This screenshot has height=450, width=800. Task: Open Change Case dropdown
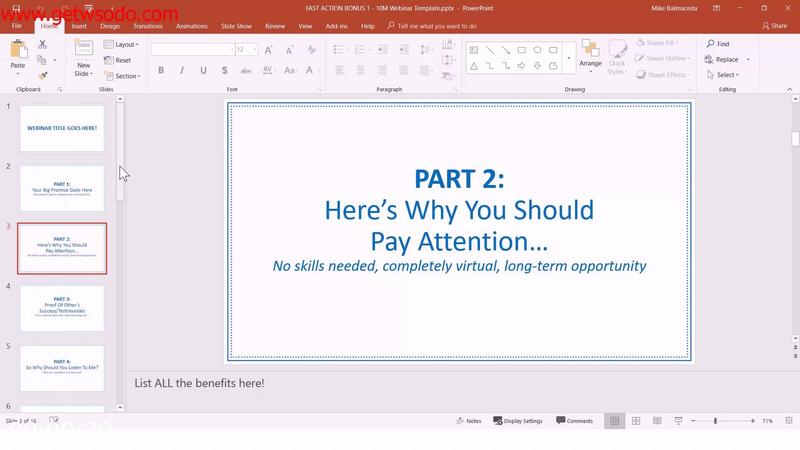tap(290, 70)
